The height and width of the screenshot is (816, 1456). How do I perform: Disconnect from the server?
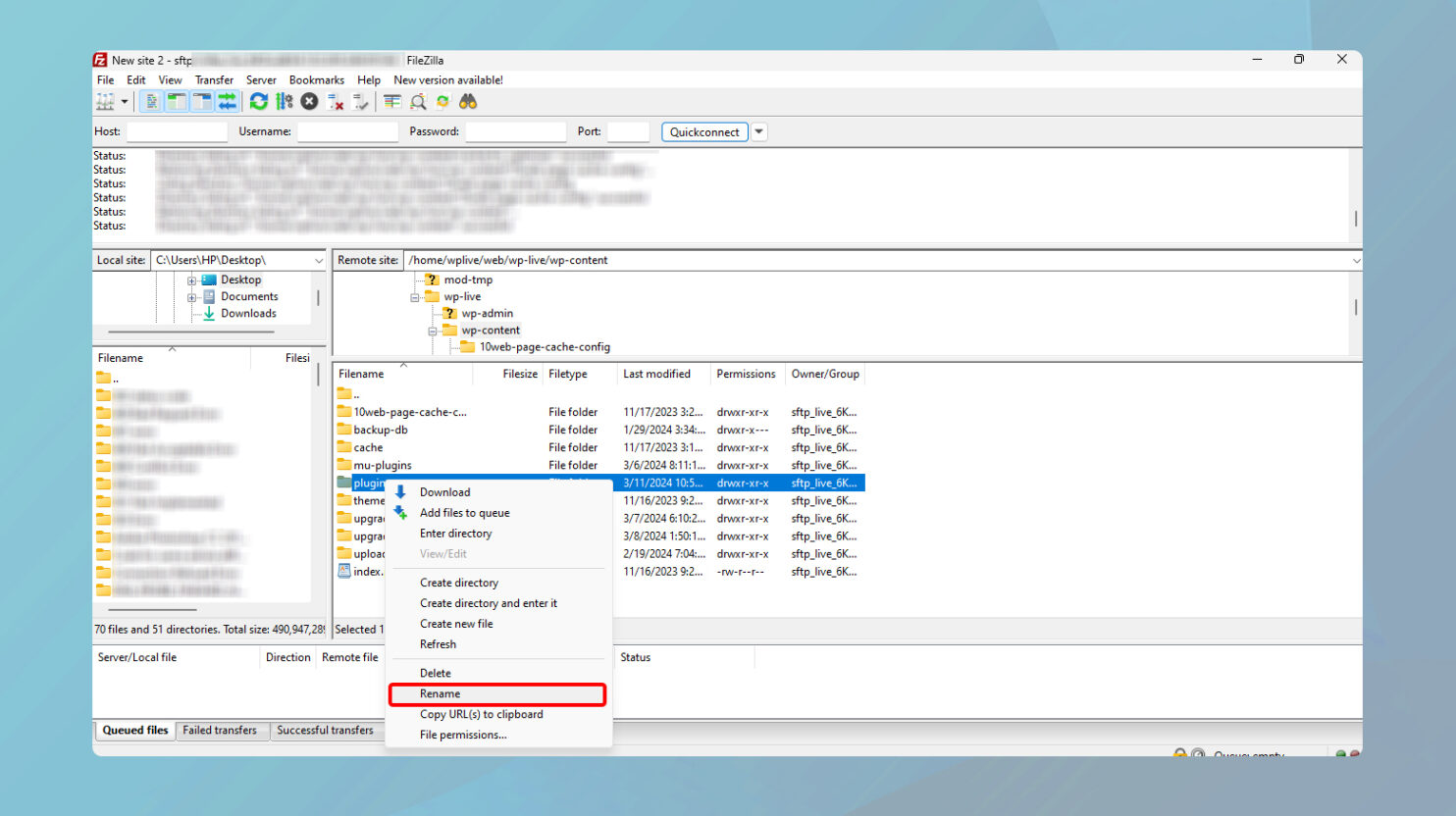[x=334, y=101]
